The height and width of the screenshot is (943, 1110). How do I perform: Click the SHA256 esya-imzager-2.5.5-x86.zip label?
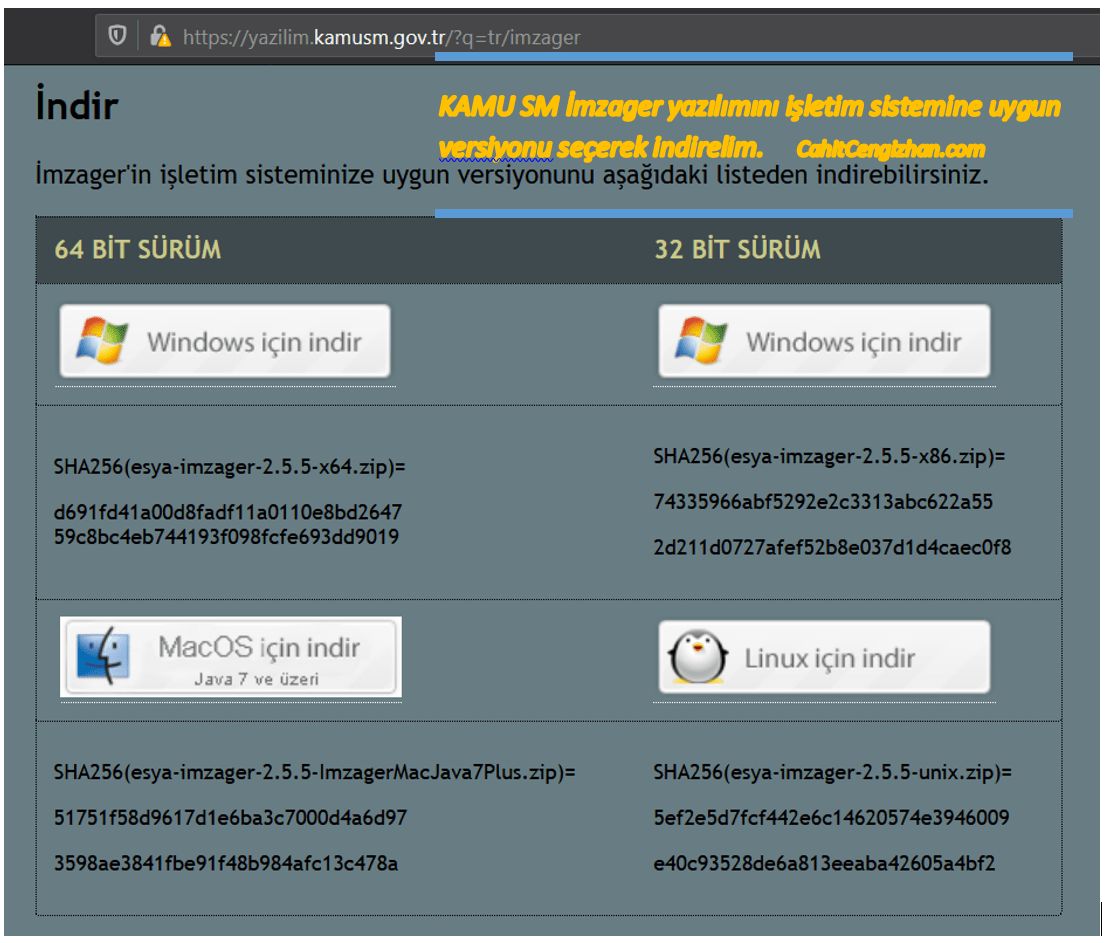pyautogui.click(x=829, y=457)
